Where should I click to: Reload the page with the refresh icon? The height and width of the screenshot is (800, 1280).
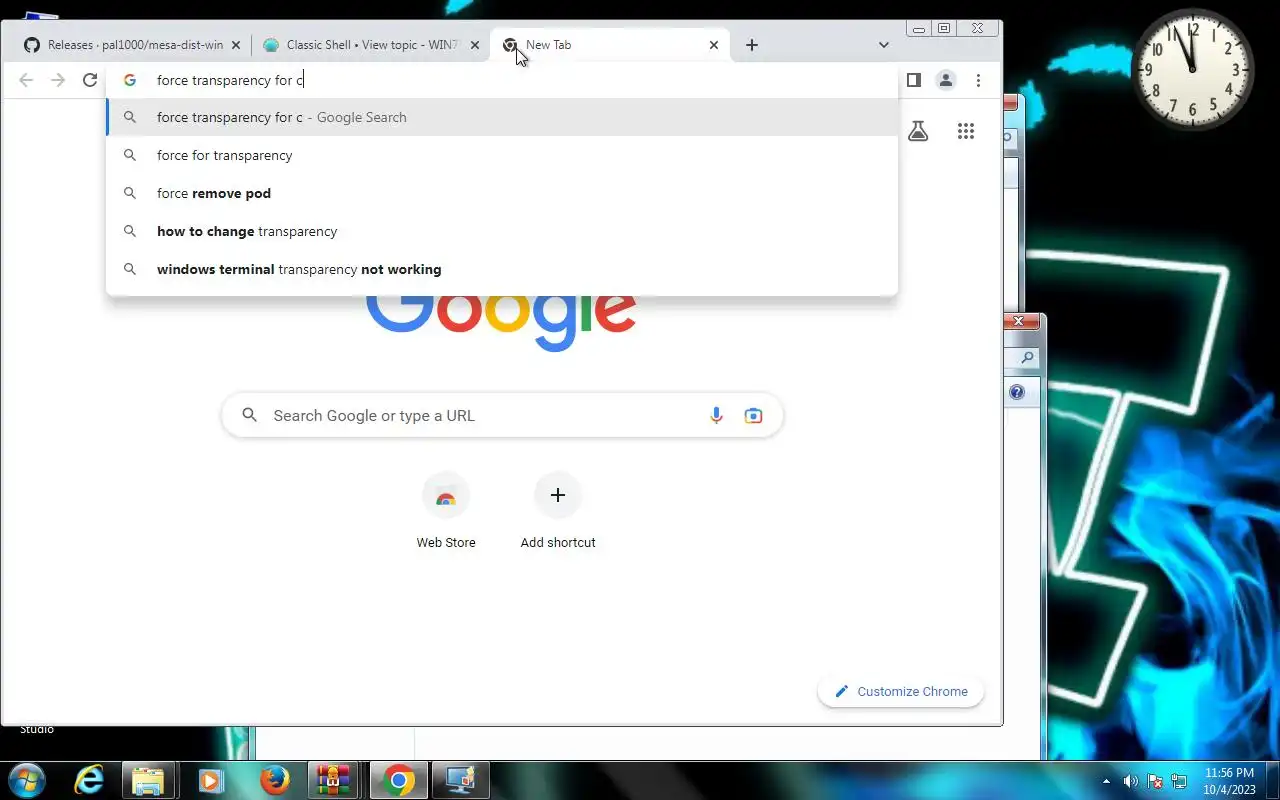point(90,80)
